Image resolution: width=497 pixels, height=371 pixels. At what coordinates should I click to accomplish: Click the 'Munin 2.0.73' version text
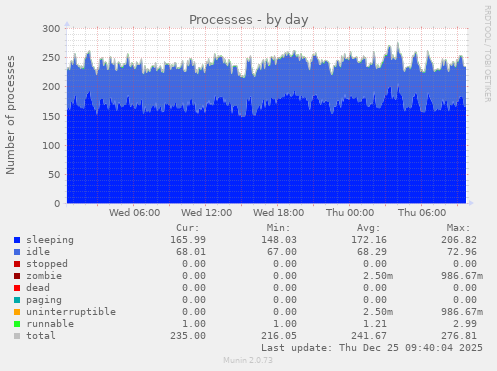click(248, 360)
